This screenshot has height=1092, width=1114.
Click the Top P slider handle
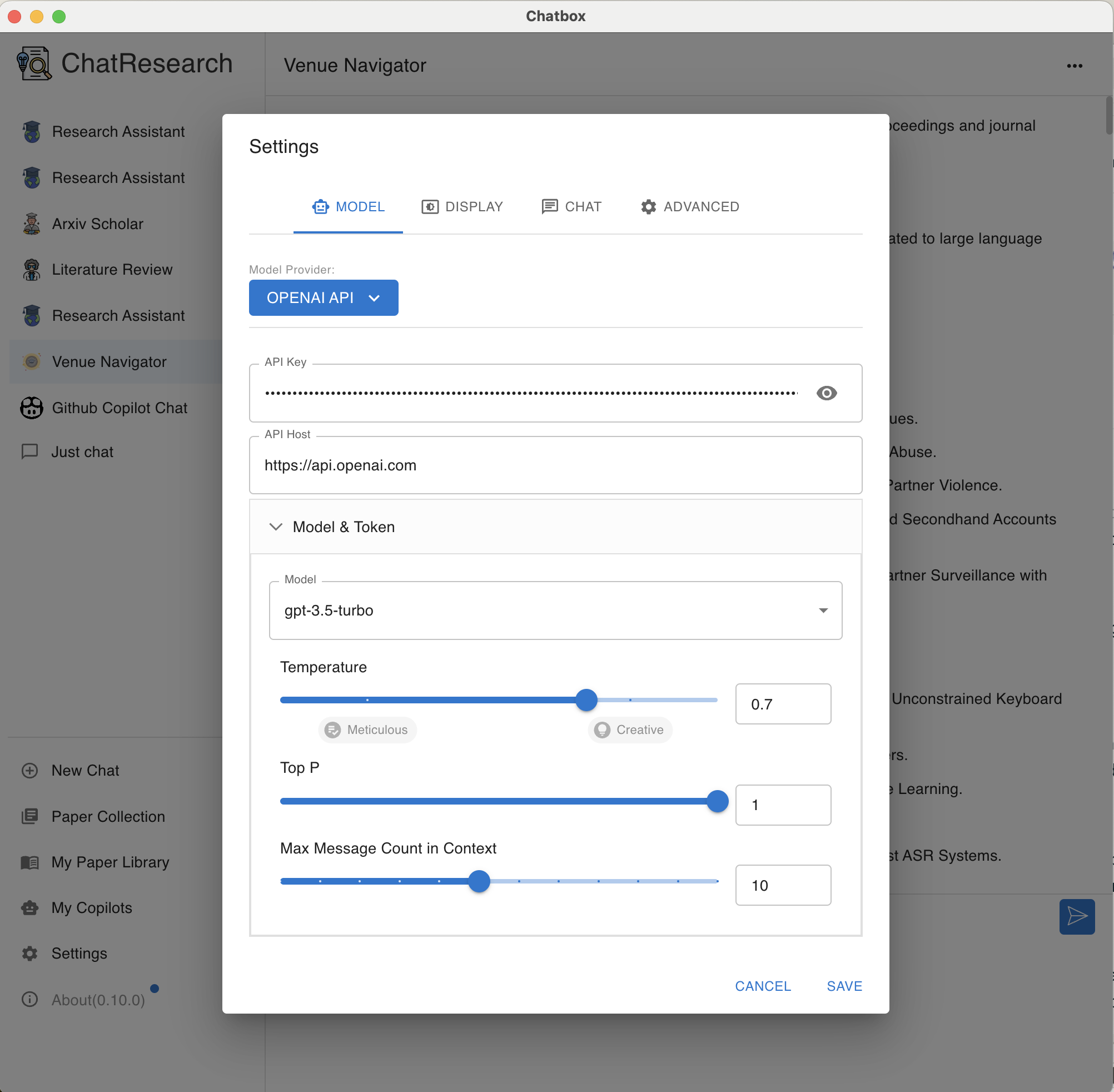tap(717, 801)
